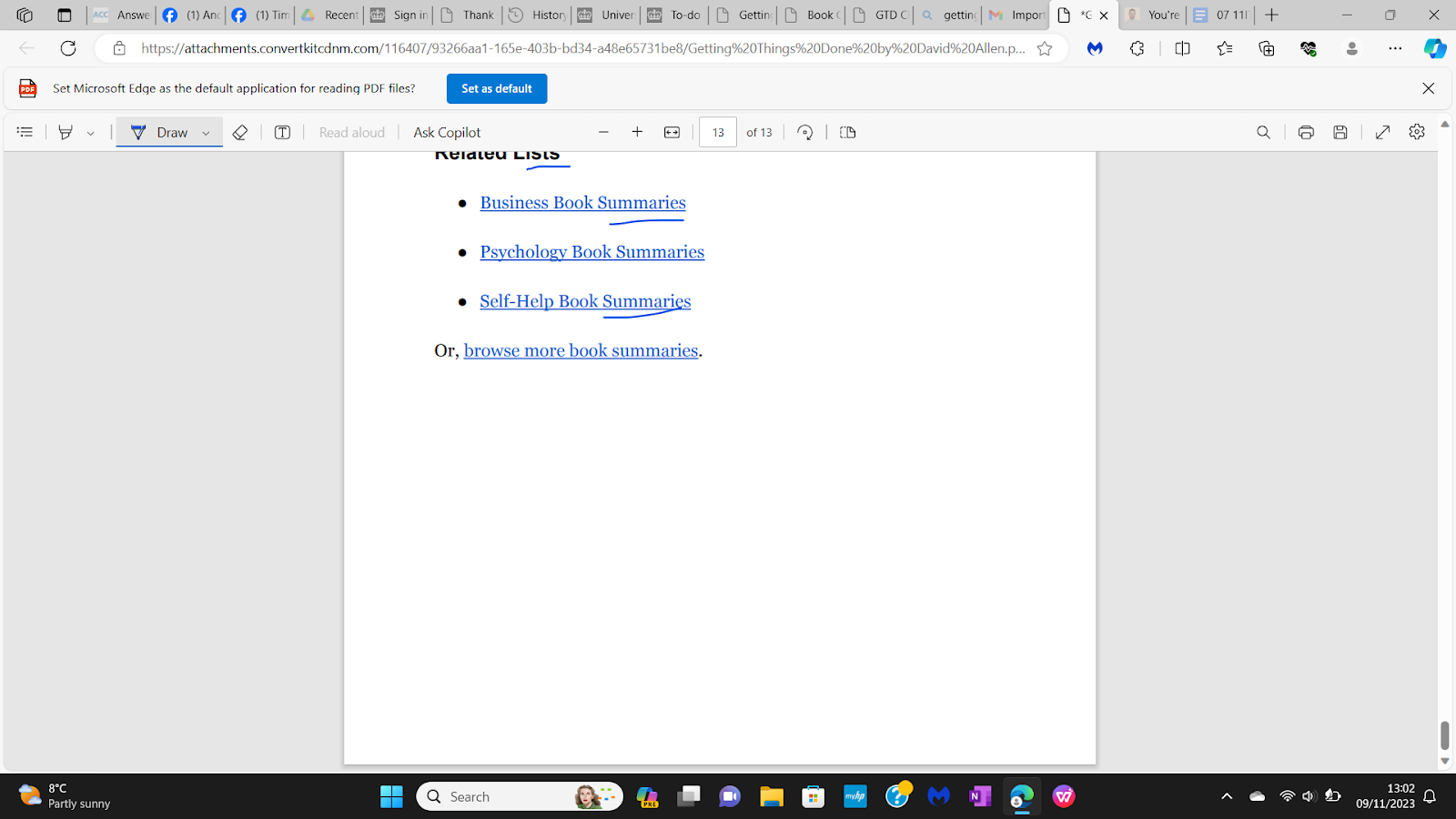
Task: Open the browser profile icon
Action: (1352, 48)
